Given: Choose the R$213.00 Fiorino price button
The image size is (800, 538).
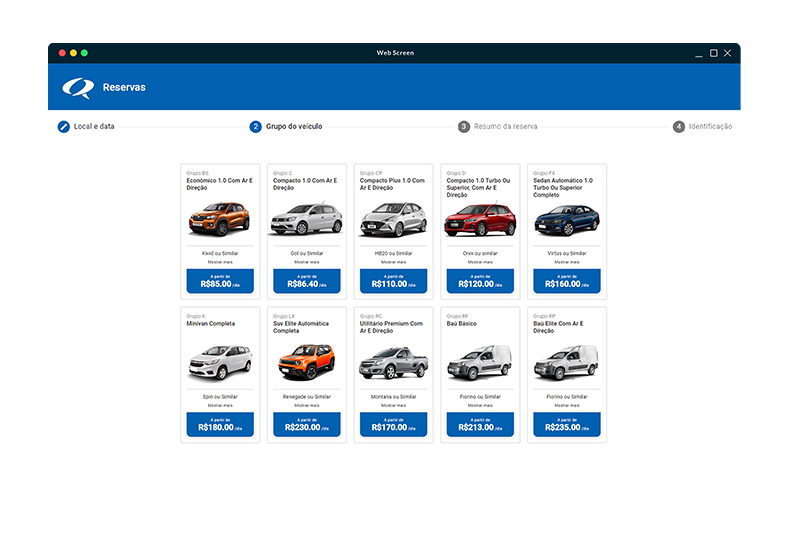Looking at the screenshot, I should pyautogui.click(x=480, y=425).
